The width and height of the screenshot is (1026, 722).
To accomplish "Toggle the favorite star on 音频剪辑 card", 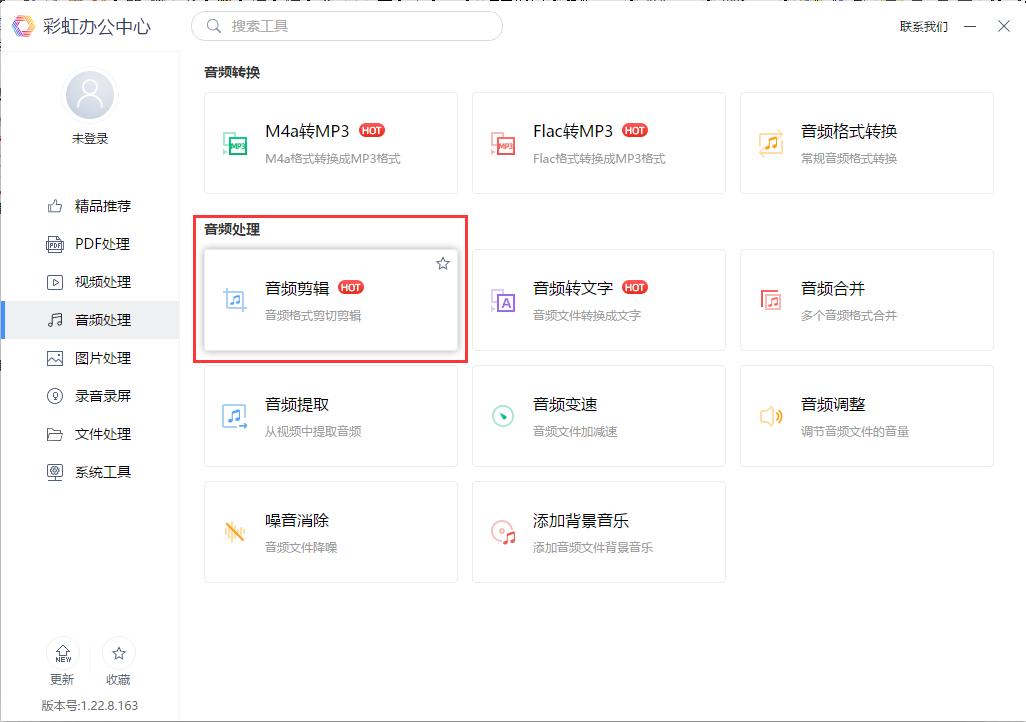I will pos(442,263).
